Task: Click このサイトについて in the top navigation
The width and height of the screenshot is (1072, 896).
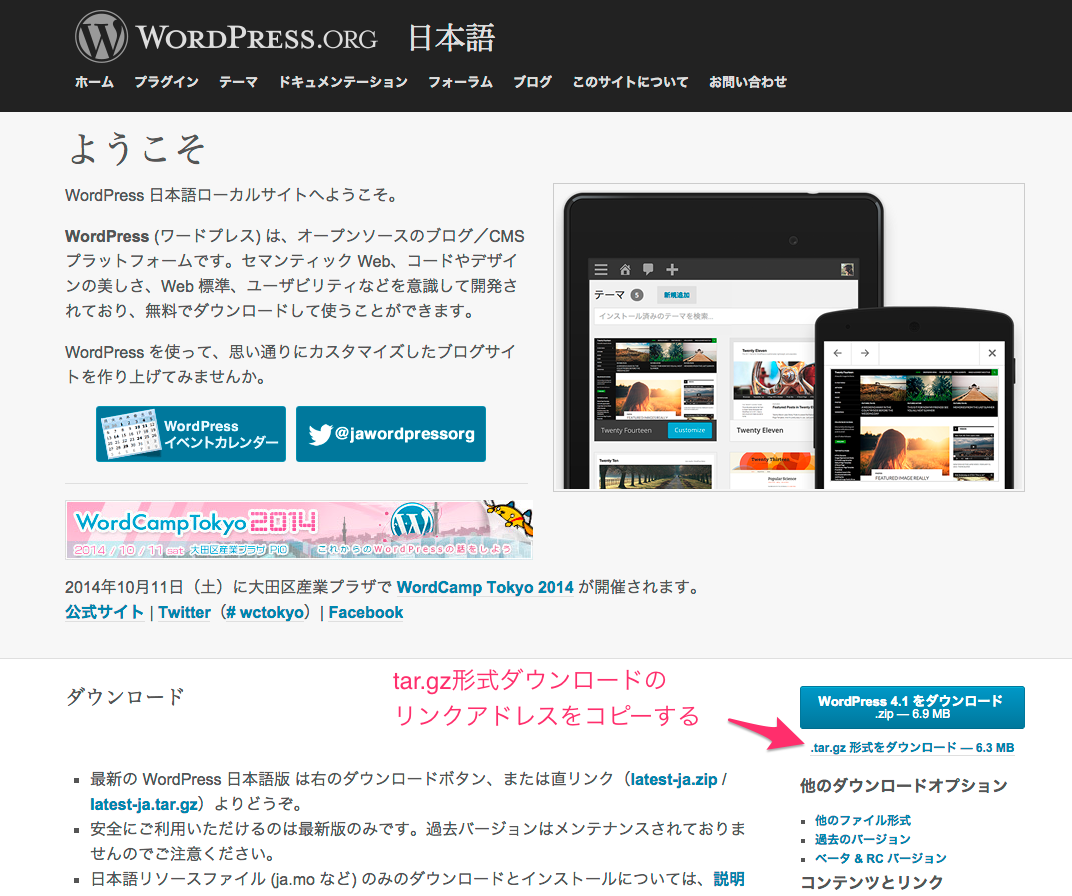Action: (x=631, y=82)
